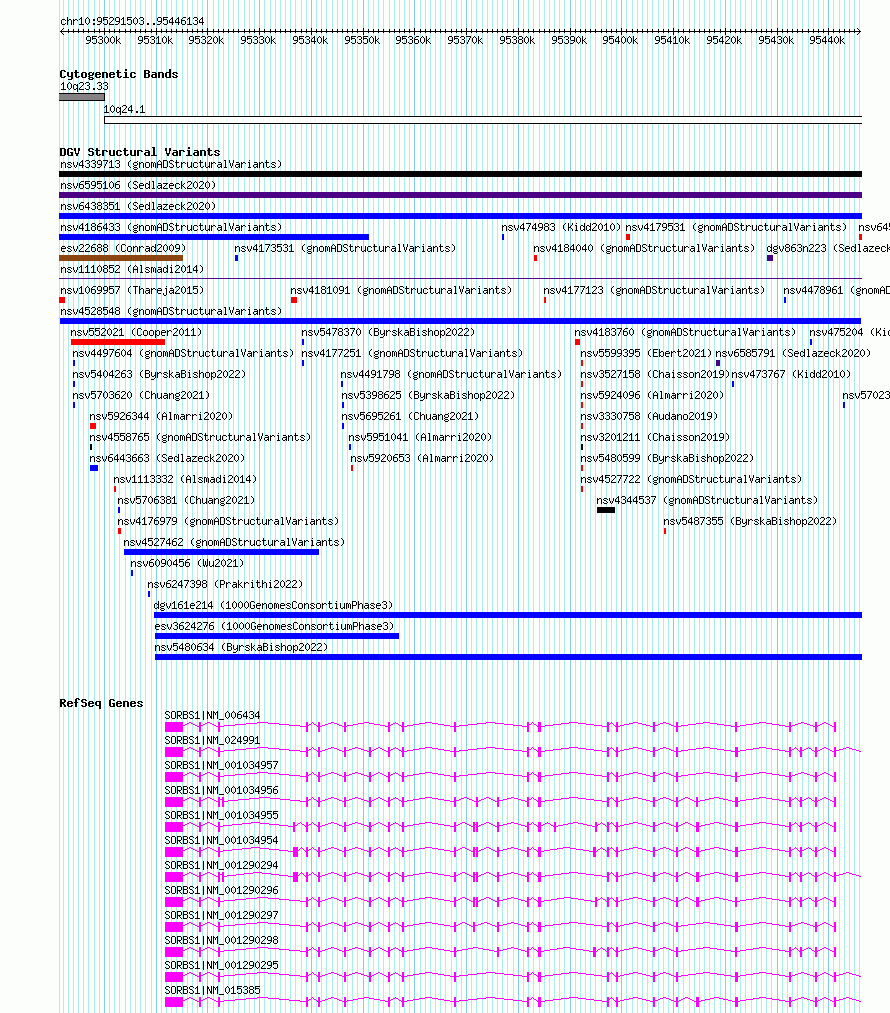Click nsv5398625 (ByrskaBishop2022) label
This screenshot has width=890, height=1013.
click(428, 395)
